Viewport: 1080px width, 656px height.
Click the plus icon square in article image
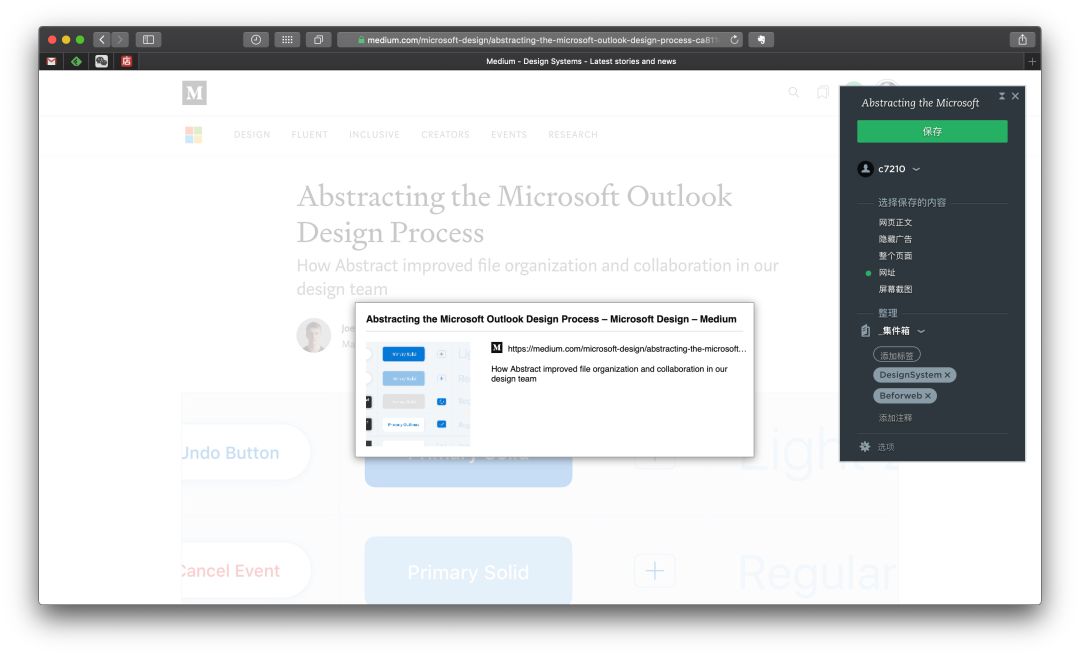(x=654, y=571)
